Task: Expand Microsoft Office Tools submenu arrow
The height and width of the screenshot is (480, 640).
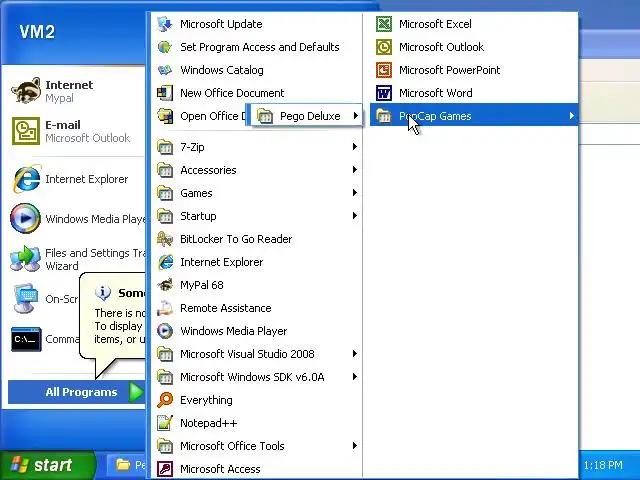Action: point(355,446)
